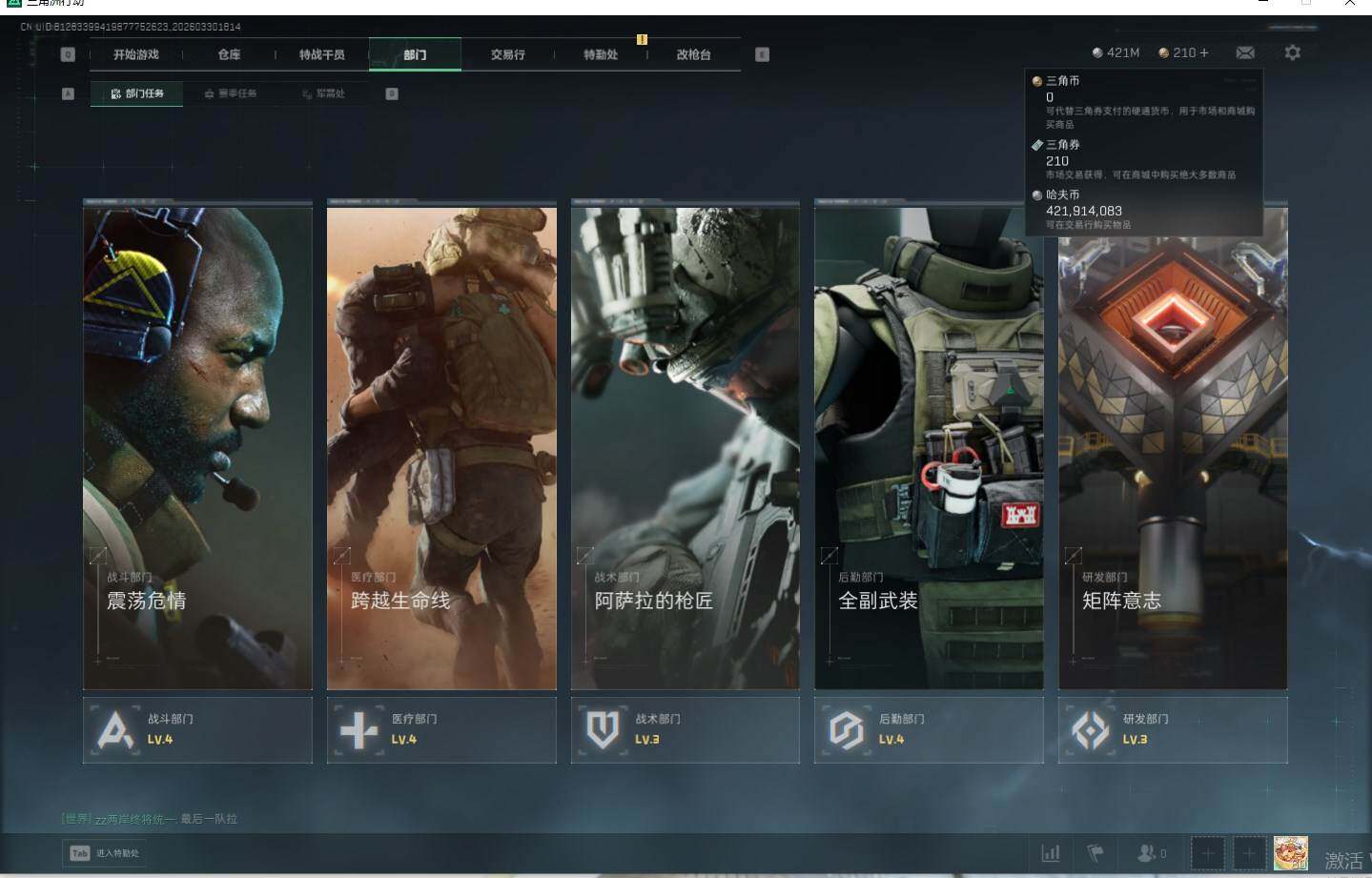Click the A key sub-tab hint icon

pyautogui.click(x=68, y=93)
